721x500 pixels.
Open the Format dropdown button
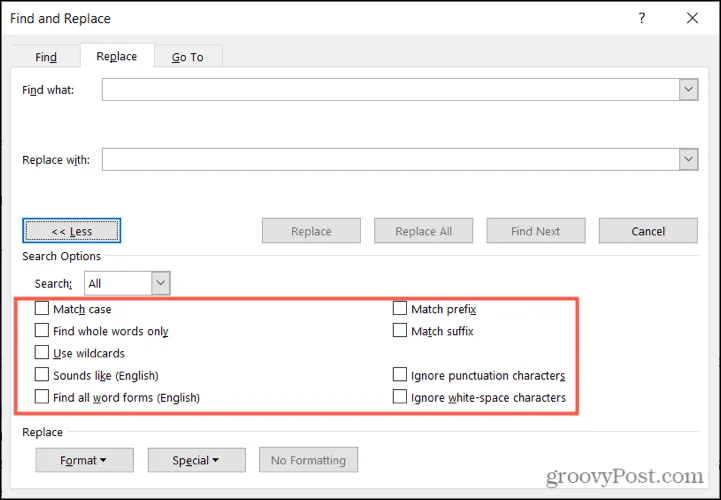(x=85, y=460)
